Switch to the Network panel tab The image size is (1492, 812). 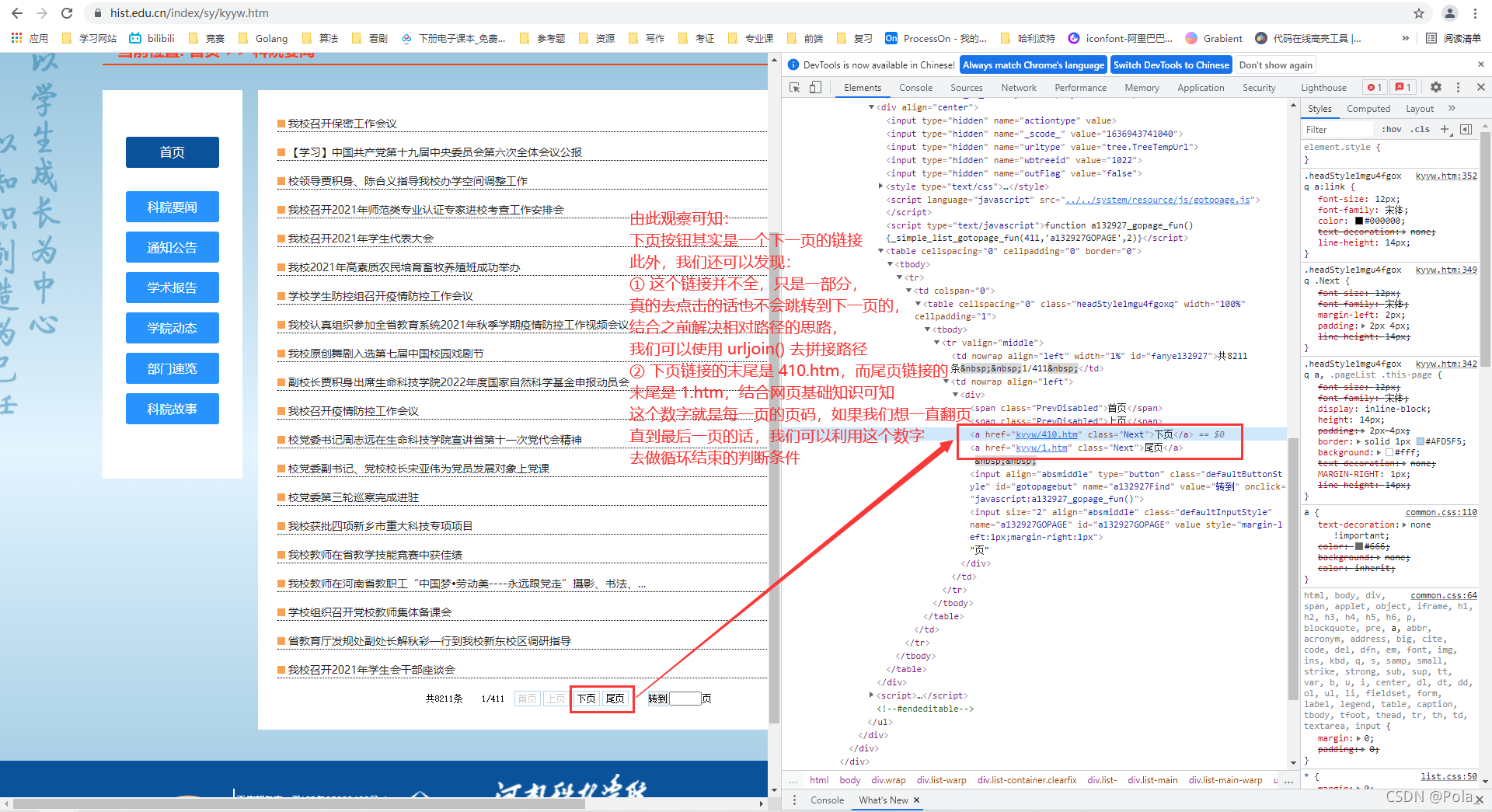1018,88
